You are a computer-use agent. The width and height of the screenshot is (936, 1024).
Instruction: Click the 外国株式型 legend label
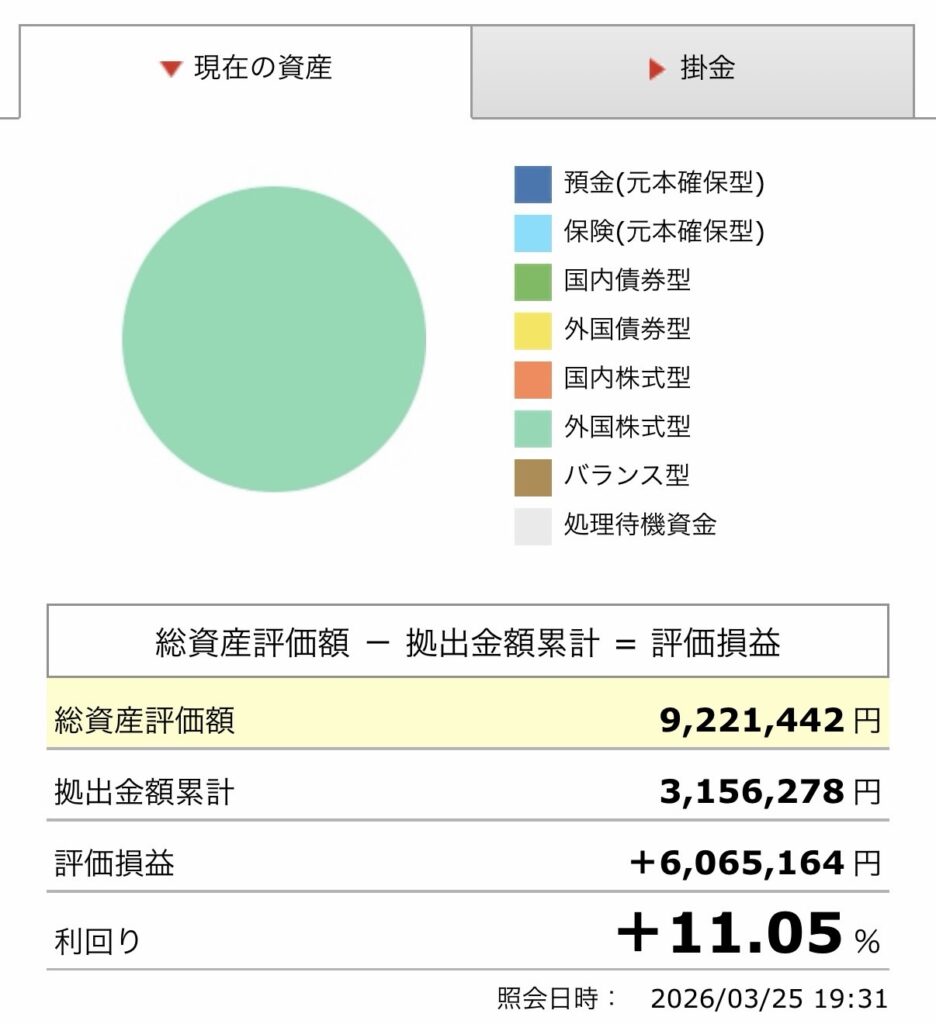627,427
